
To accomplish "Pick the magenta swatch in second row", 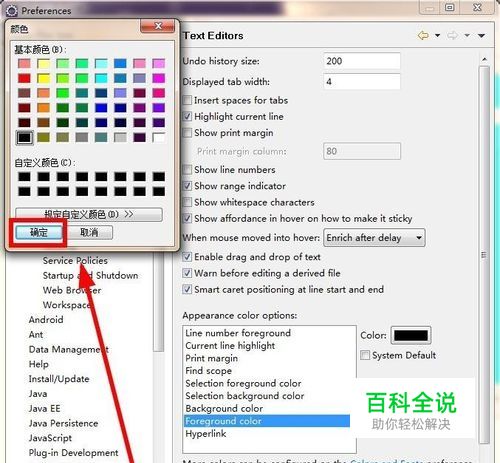I will [x=158, y=78].
